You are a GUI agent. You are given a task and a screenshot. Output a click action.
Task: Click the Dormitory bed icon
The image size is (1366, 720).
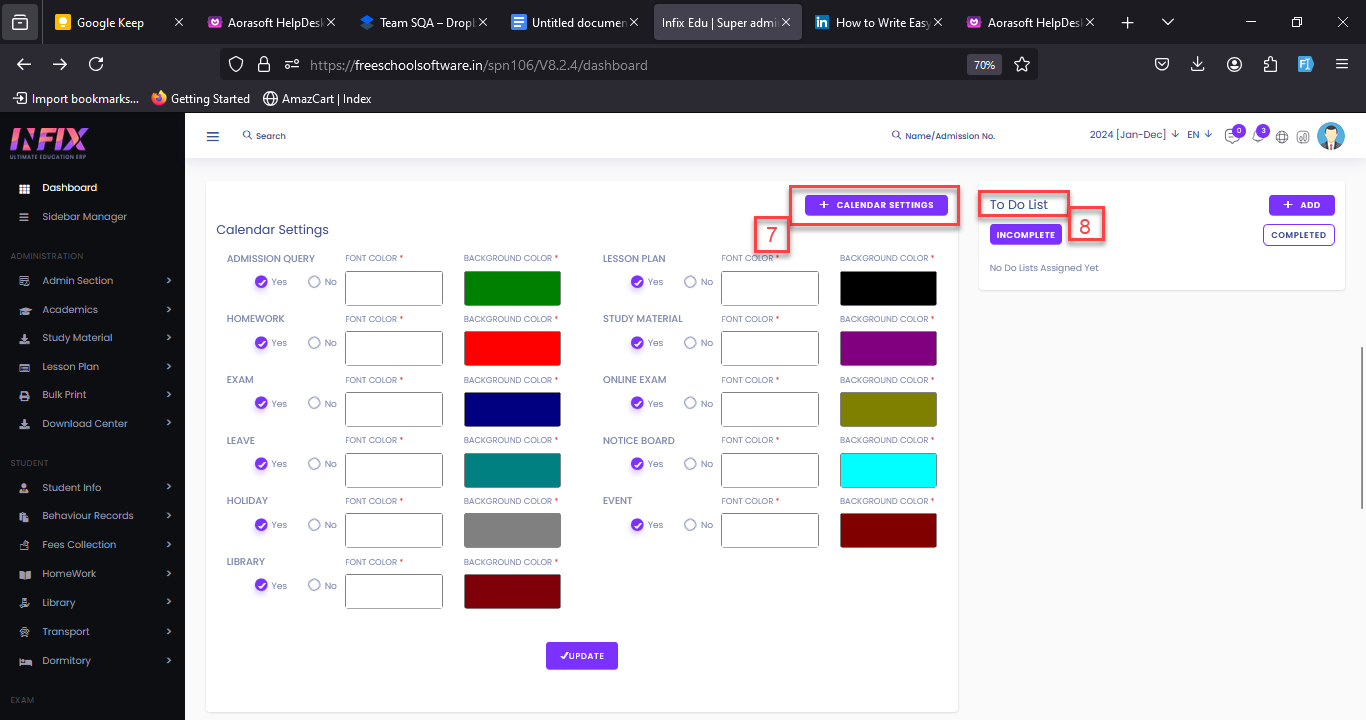click(24, 661)
